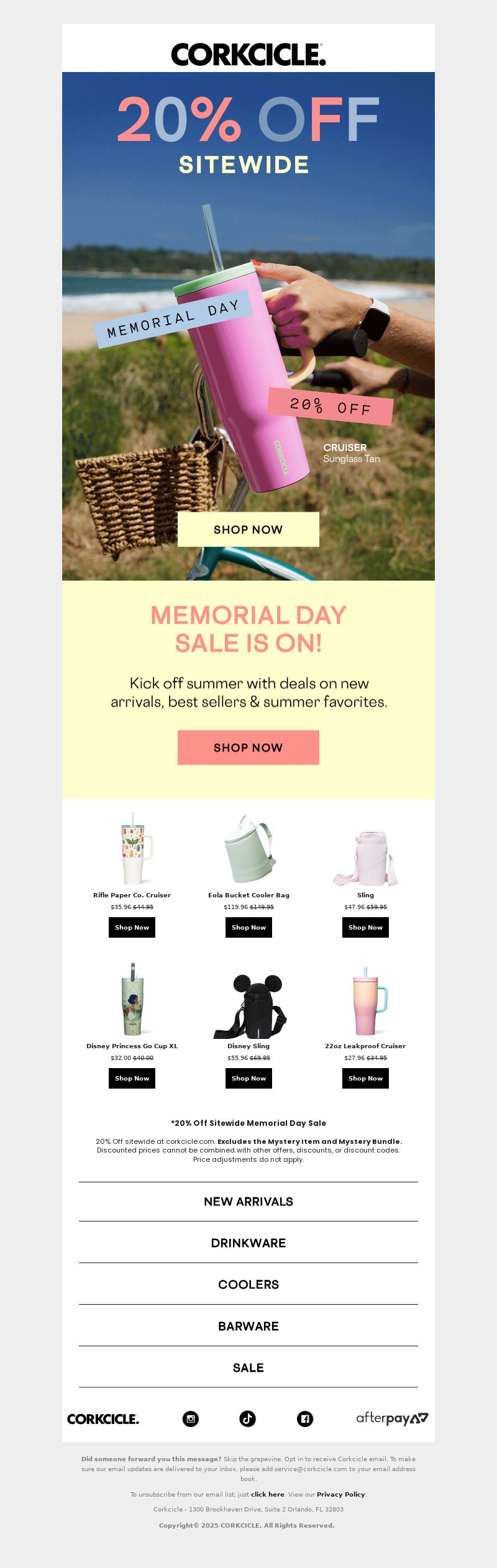Go to Drinkware category
This screenshot has width=497, height=1568.
click(x=248, y=1243)
